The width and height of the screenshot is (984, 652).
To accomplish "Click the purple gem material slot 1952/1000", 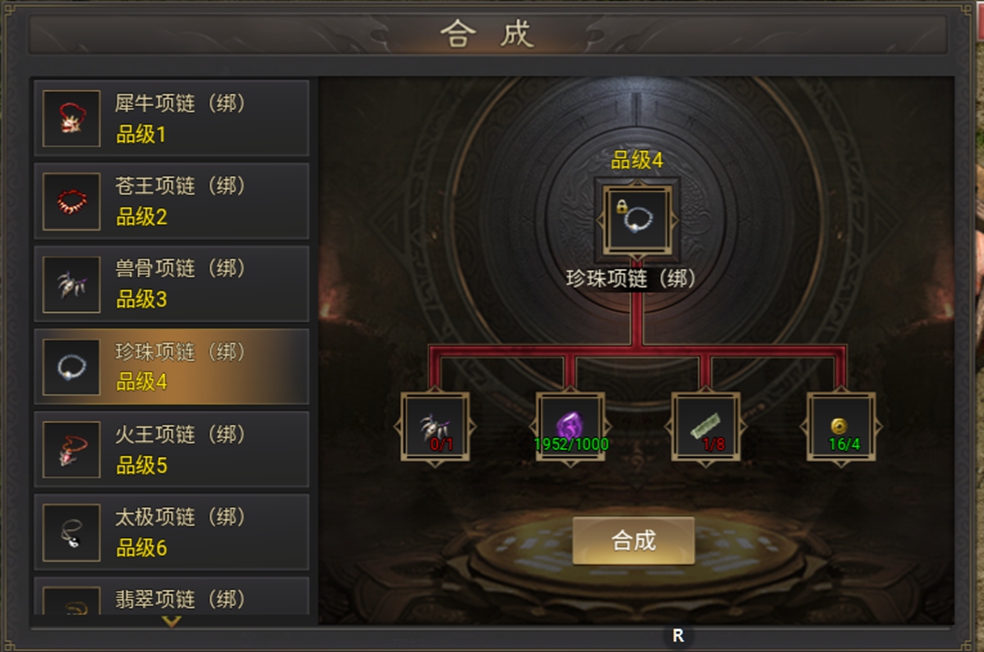I will (570, 427).
